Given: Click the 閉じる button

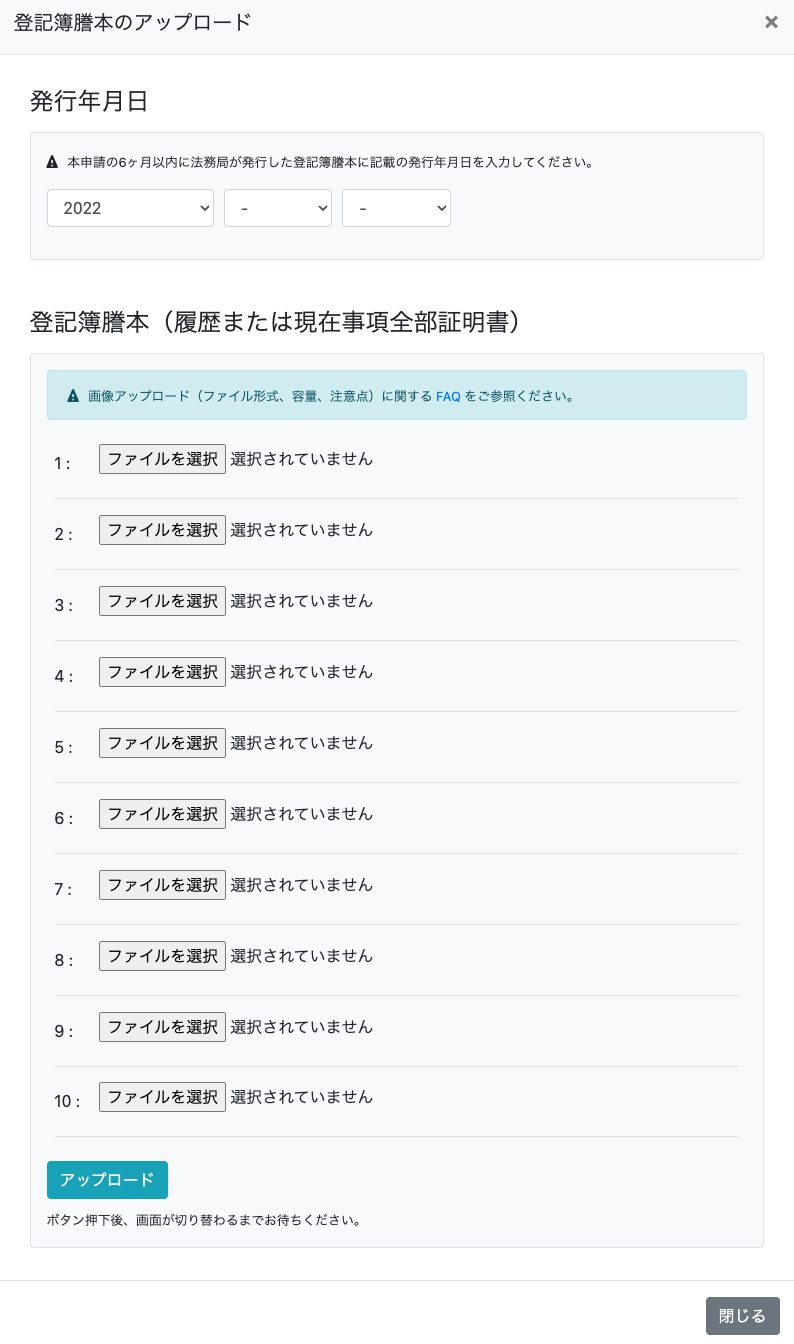Looking at the screenshot, I should click(742, 1316).
